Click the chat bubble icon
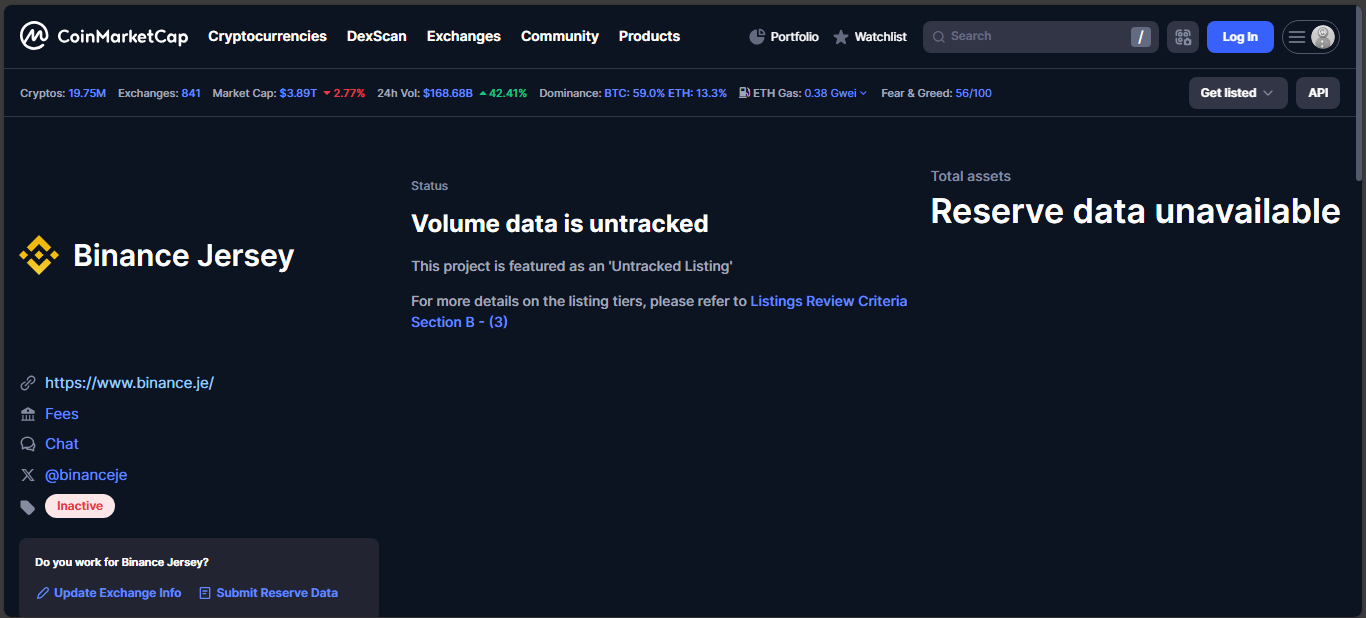 pyautogui.click(x=28, y=444)
